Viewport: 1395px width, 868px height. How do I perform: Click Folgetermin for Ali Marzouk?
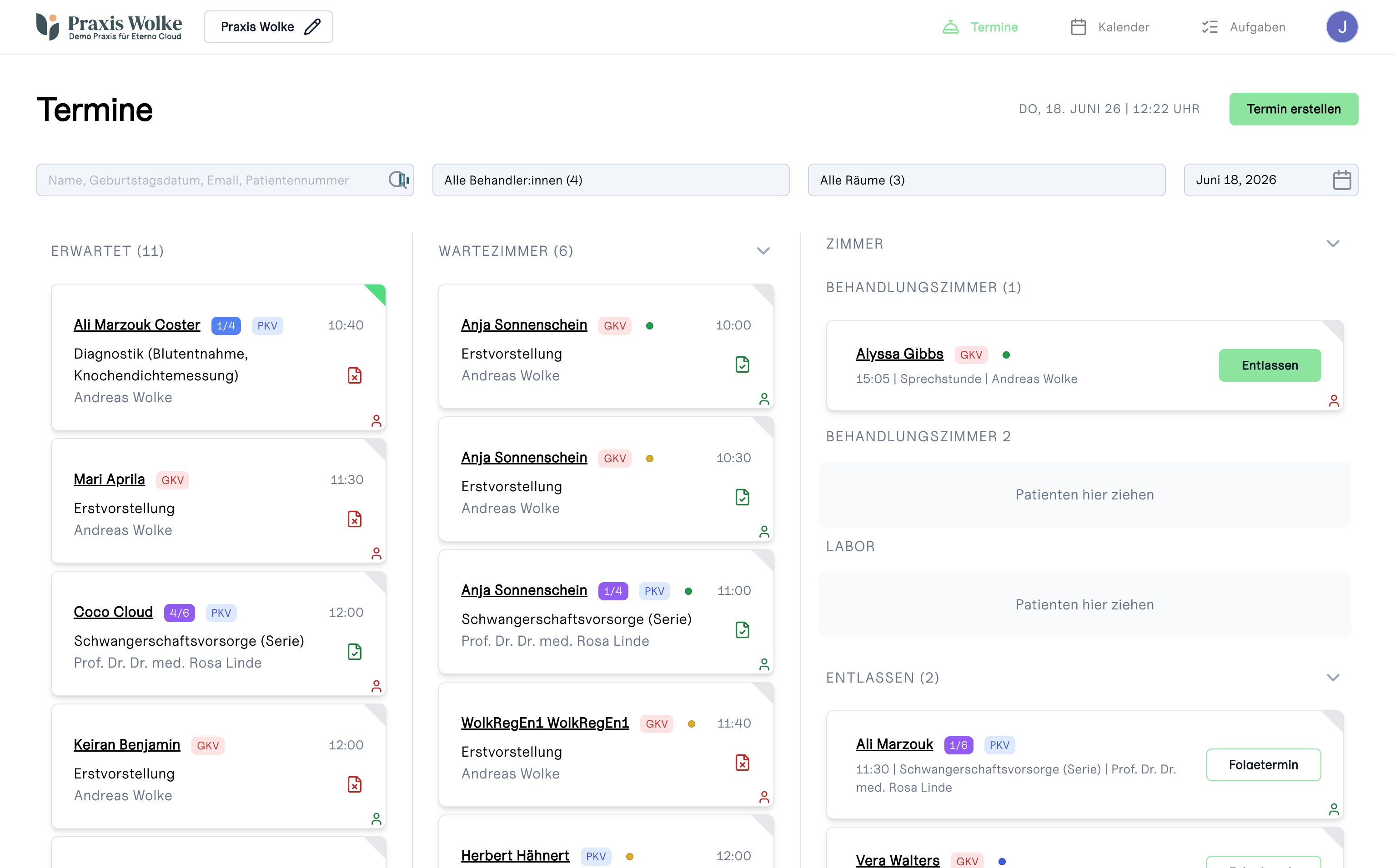point(1263,765)
